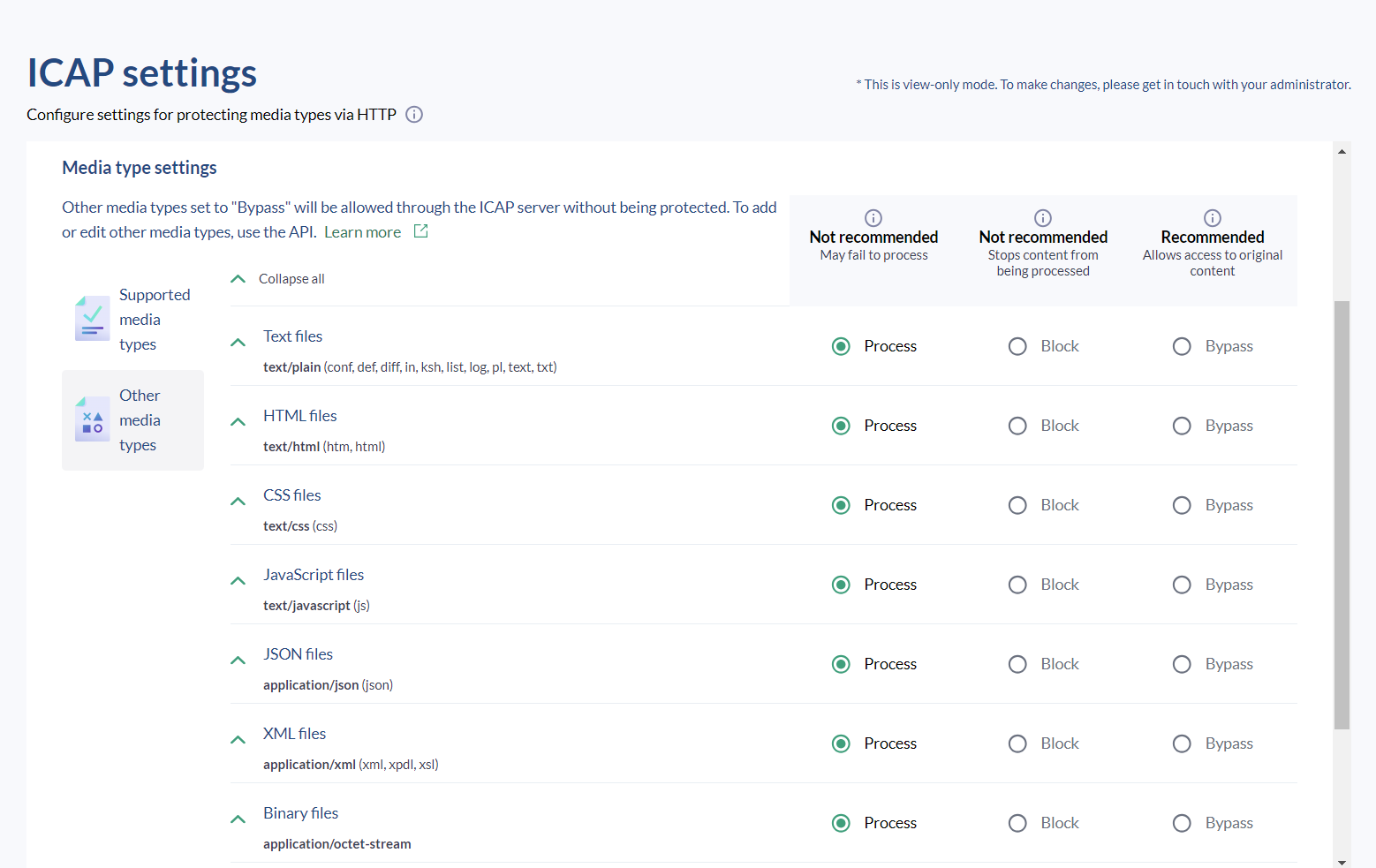Click the CSS files heading
The image size is (1376, 868).
pyautogui.click(x=292, y=495)
